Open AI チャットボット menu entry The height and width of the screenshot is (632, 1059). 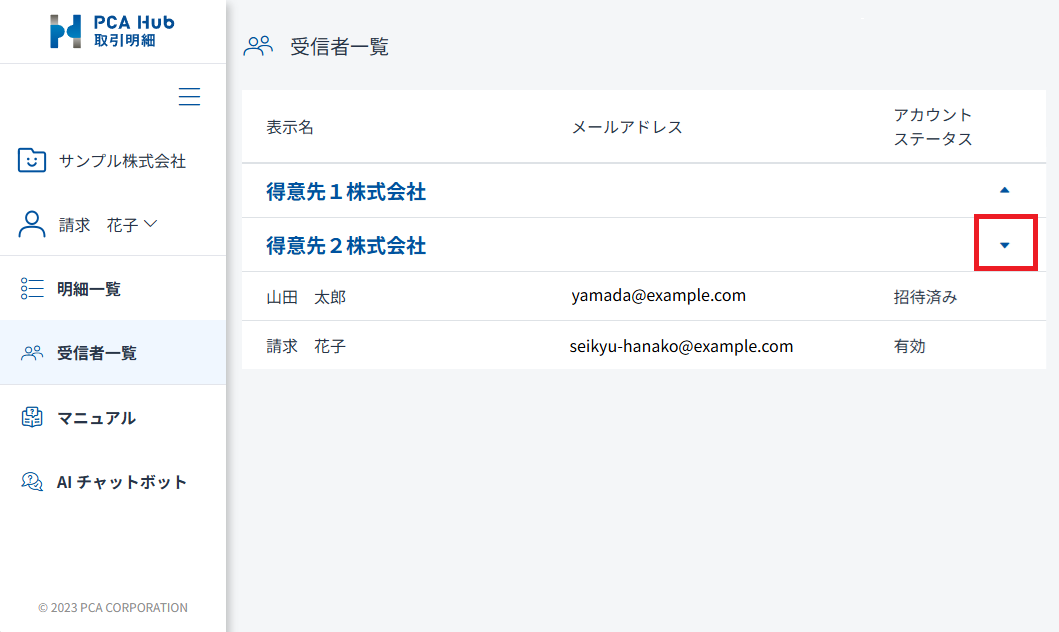pos(122,482)
